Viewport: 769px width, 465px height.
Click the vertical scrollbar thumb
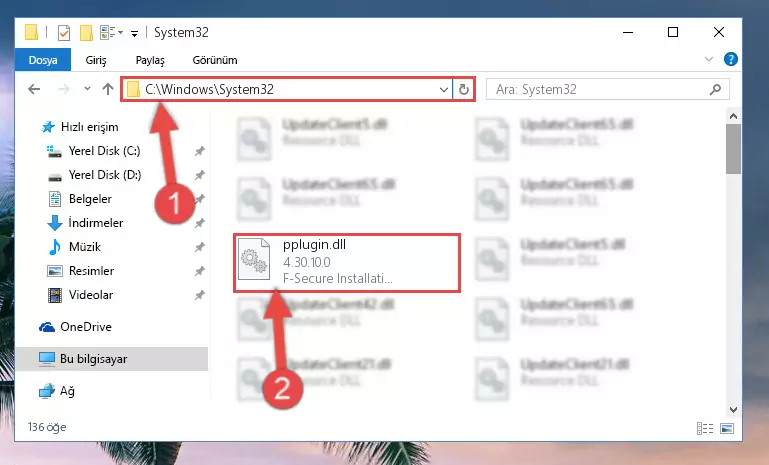(733, 149)
